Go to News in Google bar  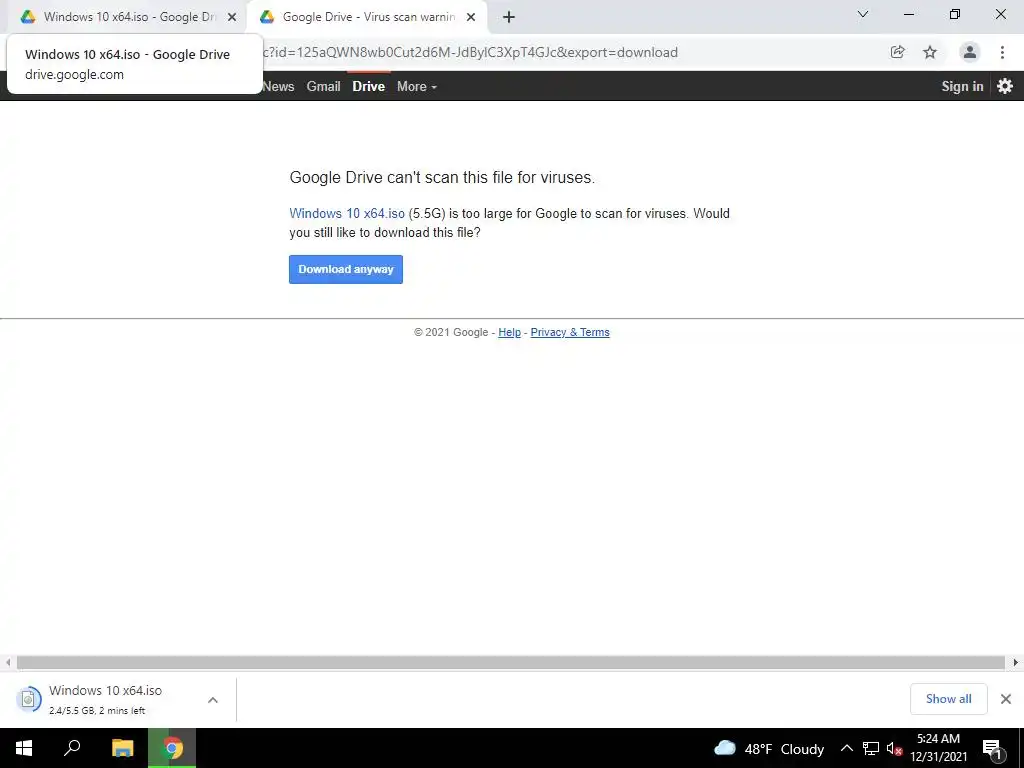pos(278,86)
